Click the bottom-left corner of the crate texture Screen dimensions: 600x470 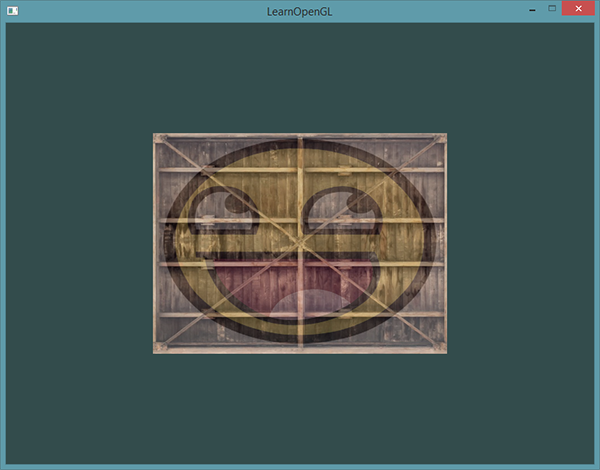click(x=157, y=348)
